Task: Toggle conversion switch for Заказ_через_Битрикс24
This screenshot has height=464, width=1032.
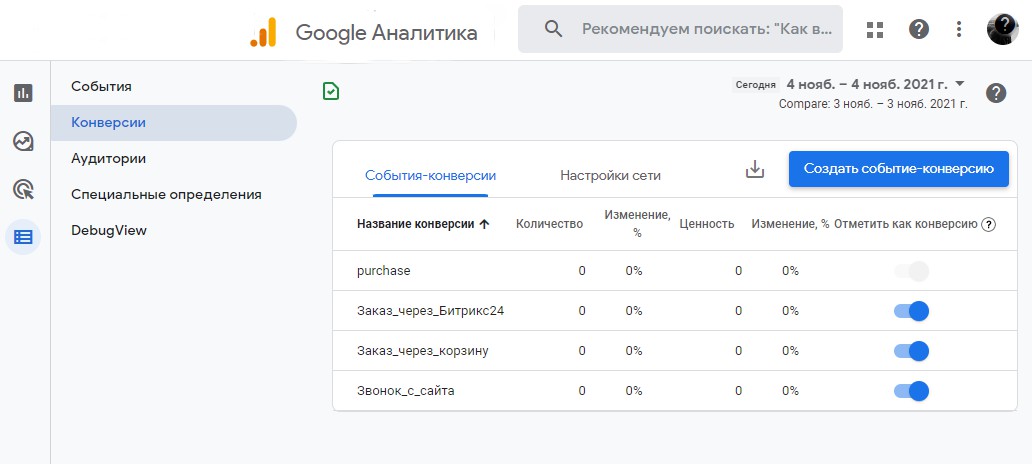Action: coord(912,311)
